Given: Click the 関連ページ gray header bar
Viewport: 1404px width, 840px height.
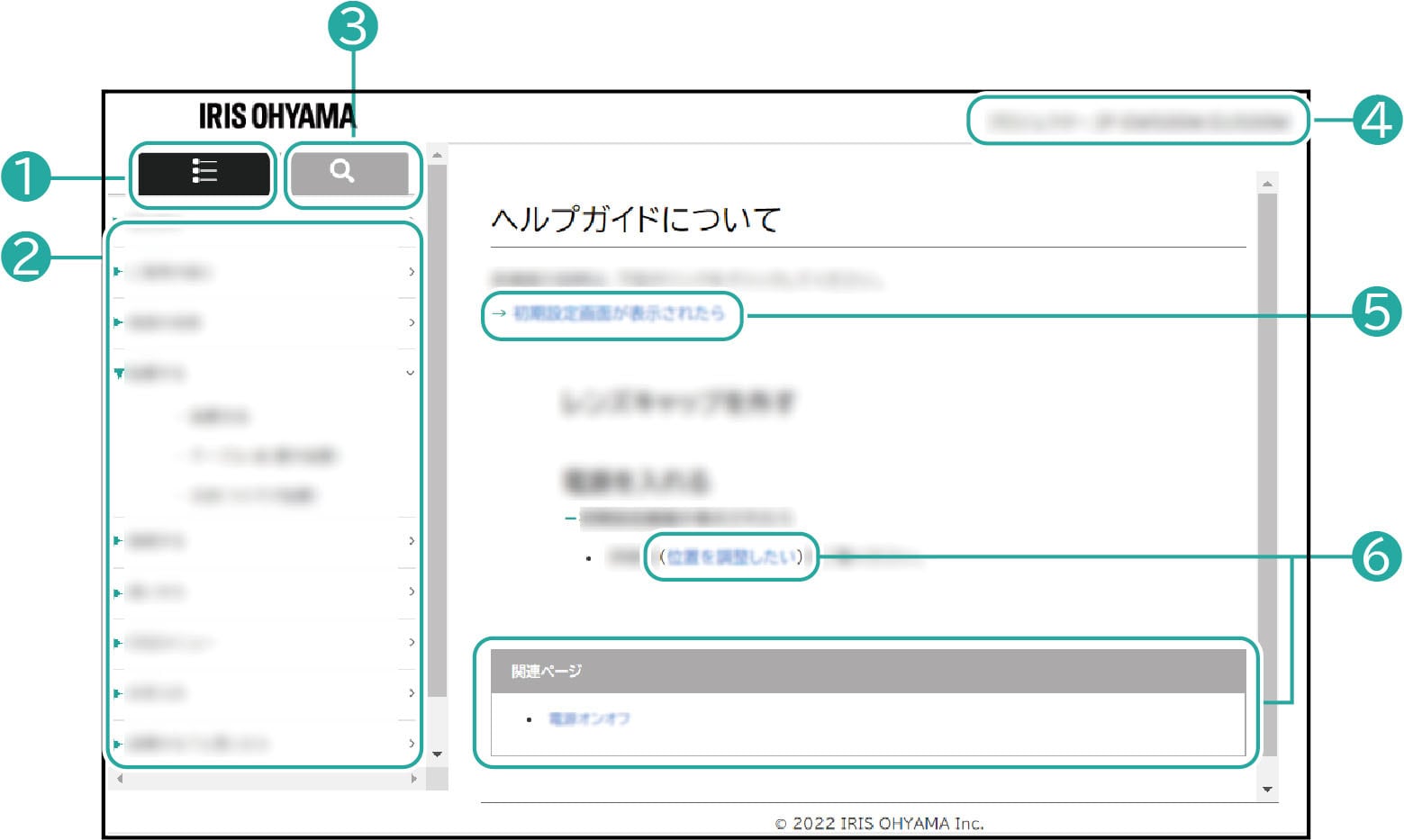Looking at the screenshot, I should [x=867, y=671].
